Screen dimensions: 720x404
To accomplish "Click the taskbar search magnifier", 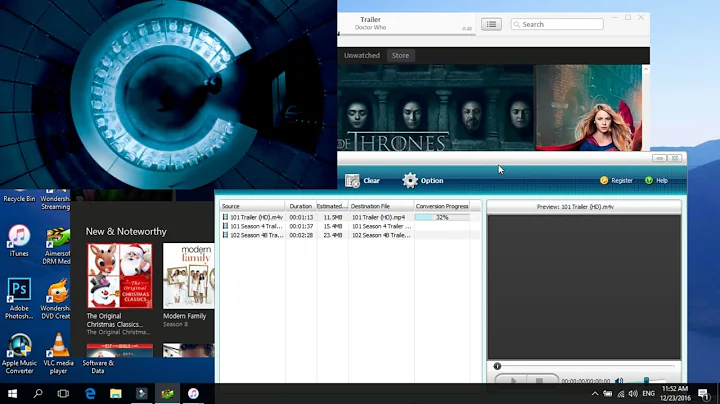I will [38, 393].
